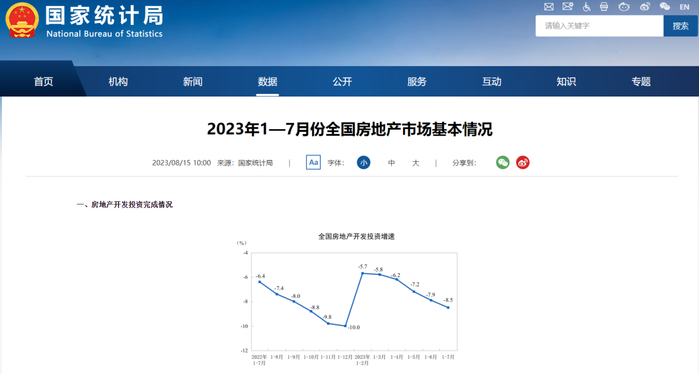Screen dimensions: 699x374
Task: Open the 新闻 navigation tab
Action: 193,82
